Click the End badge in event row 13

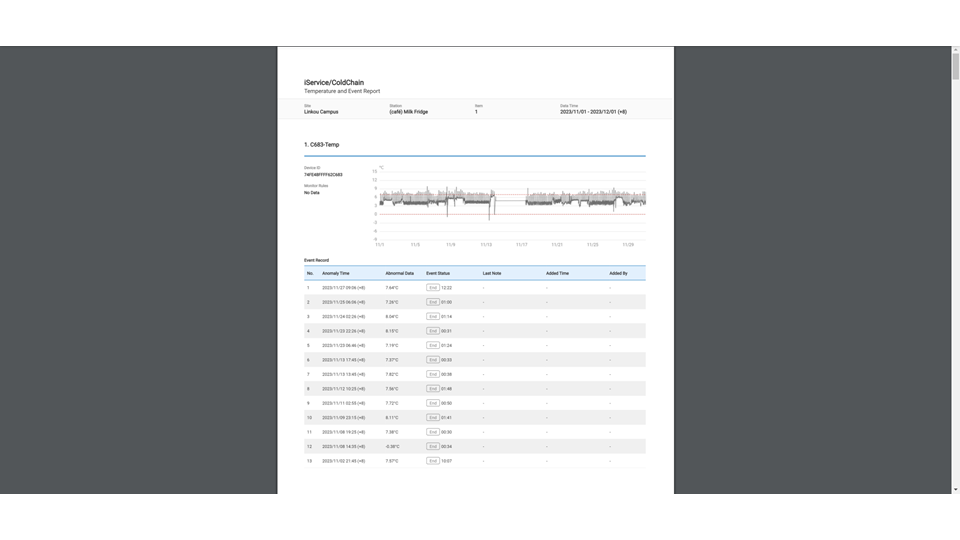point(432,461)
